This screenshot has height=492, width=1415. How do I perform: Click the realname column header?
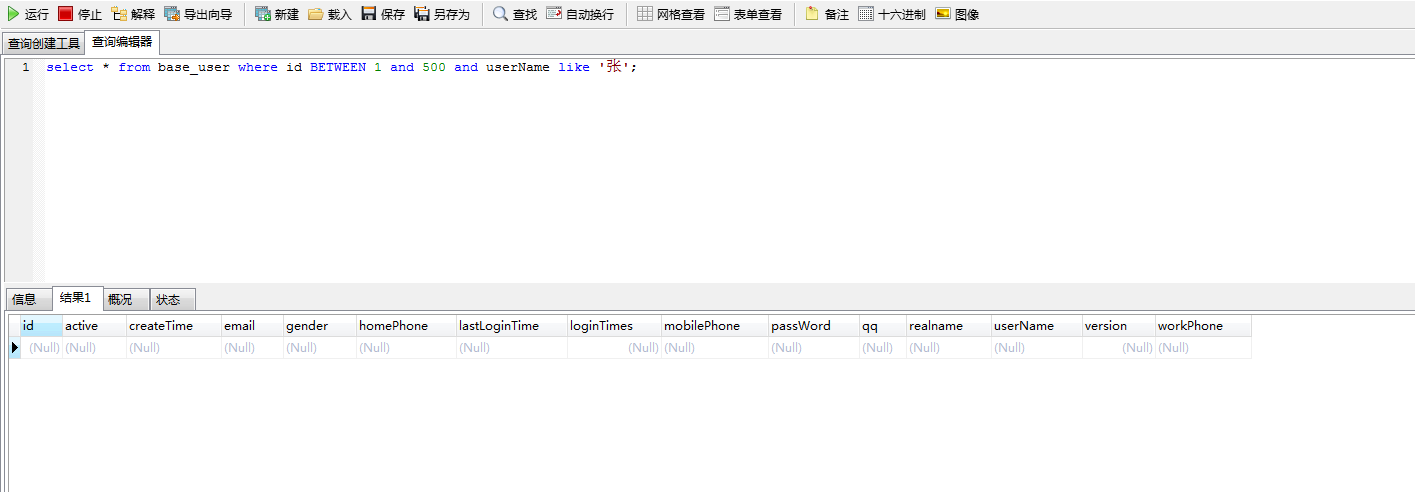coord(949,326)
